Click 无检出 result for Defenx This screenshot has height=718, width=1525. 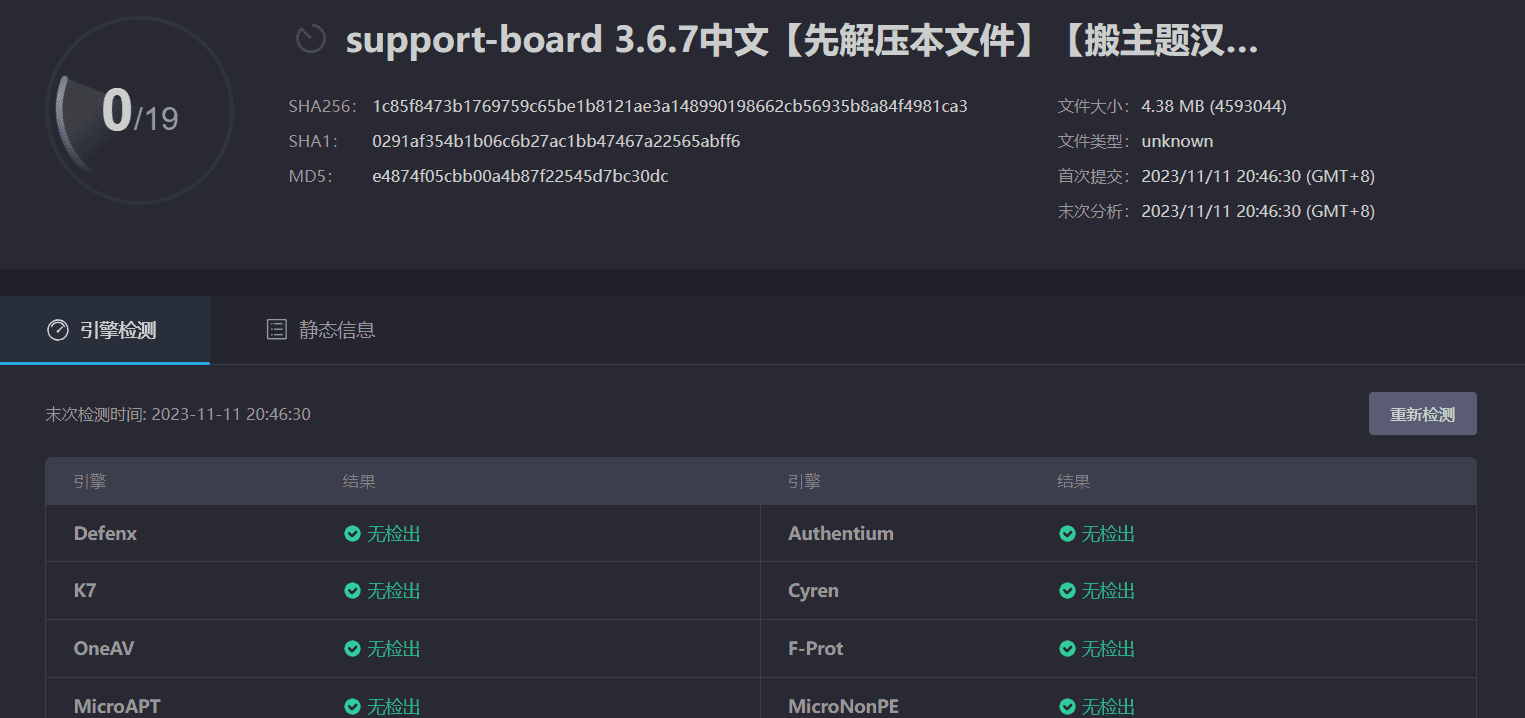(x=393, y=534)
